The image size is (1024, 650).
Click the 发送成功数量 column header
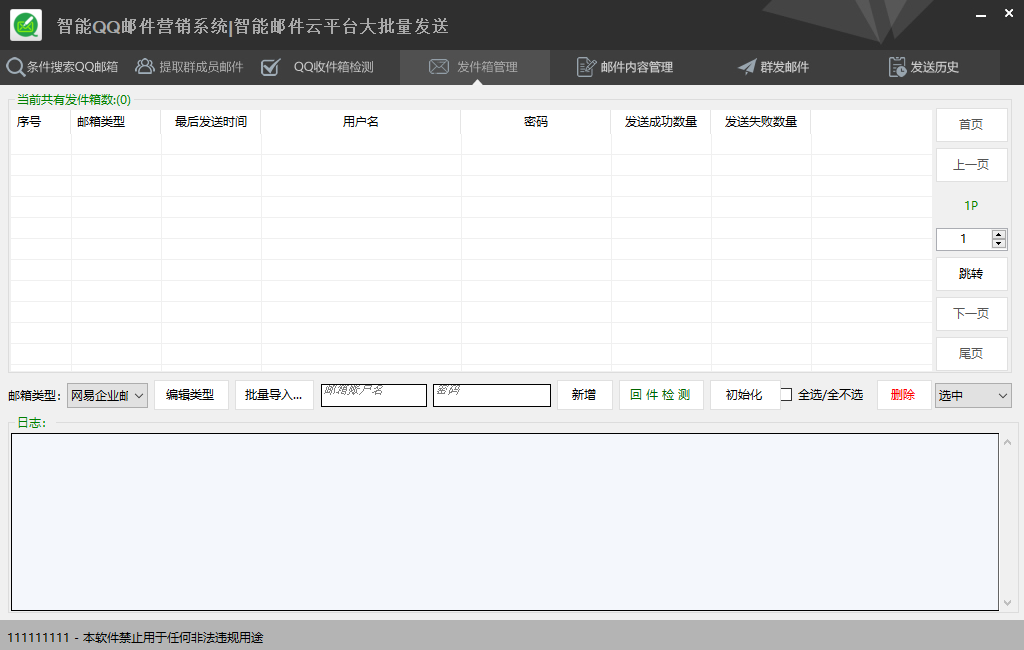(x=661, y=122)
